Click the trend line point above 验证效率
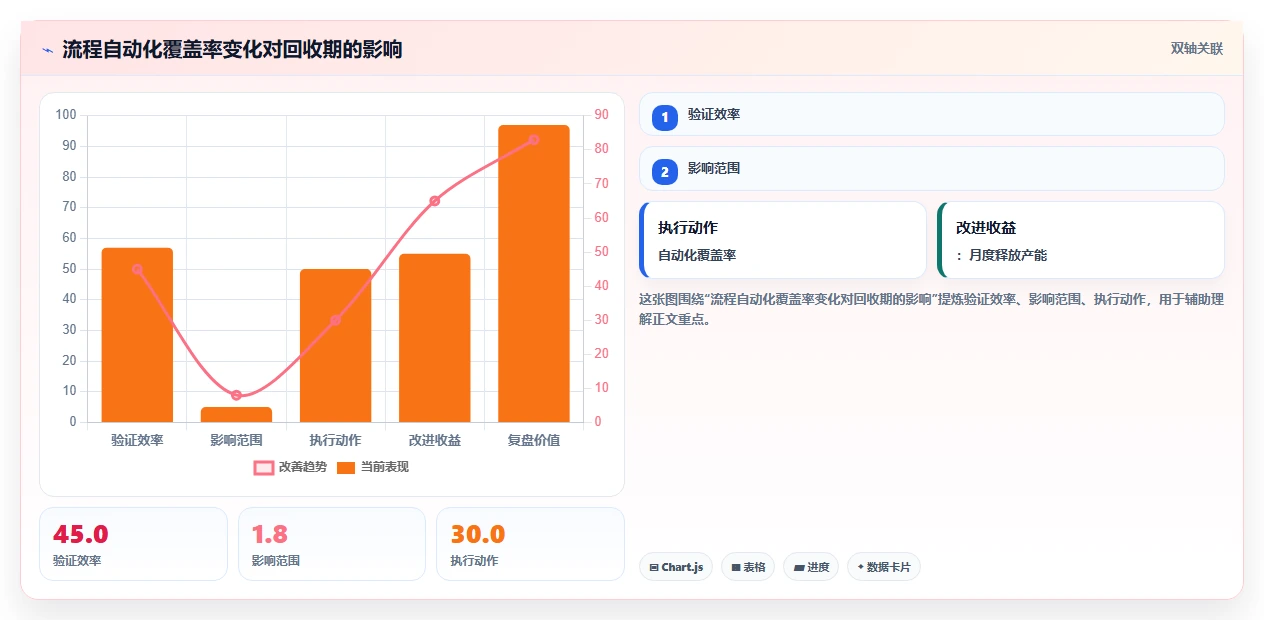The image size is (1264, 620). [137, 269]
